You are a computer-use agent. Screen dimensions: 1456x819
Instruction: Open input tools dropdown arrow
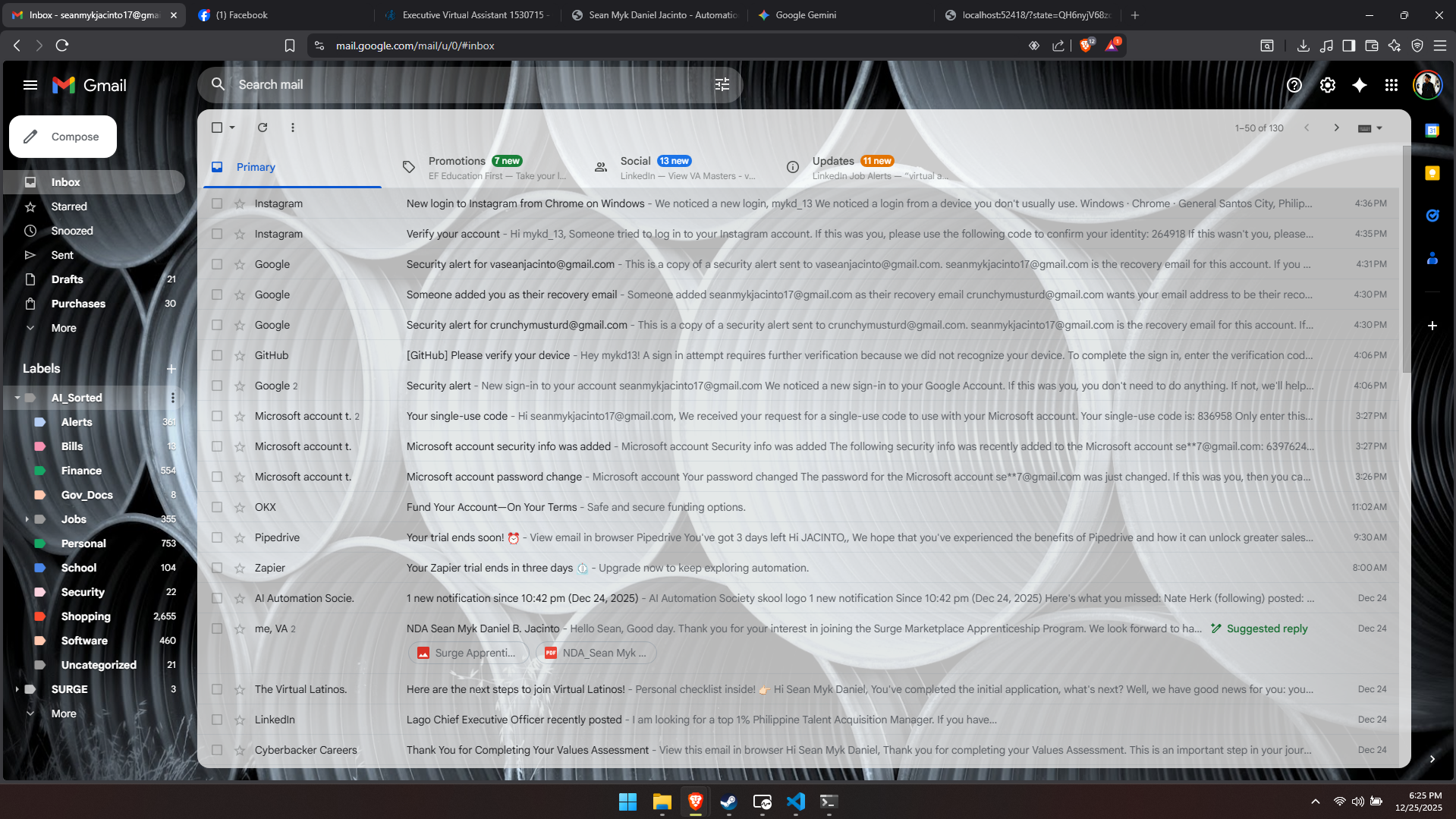point(1379,128)
